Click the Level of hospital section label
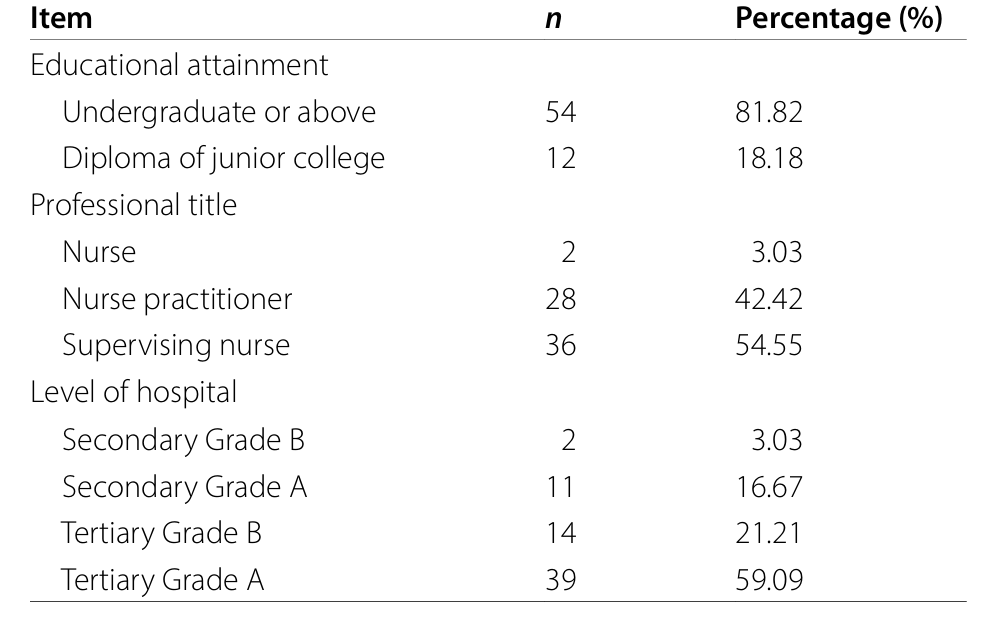This screenshot has height=631, width=985. click(134, 392)
